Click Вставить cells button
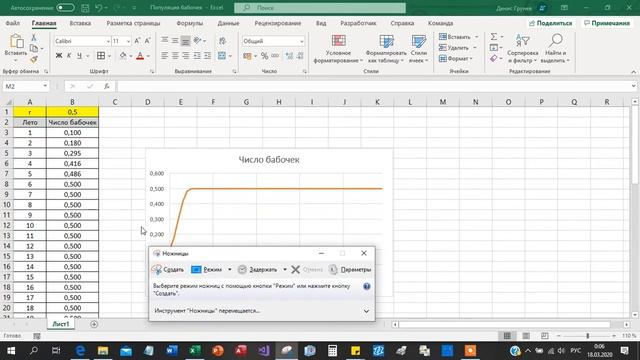This screenshot has width=640, height=360. 455,37
